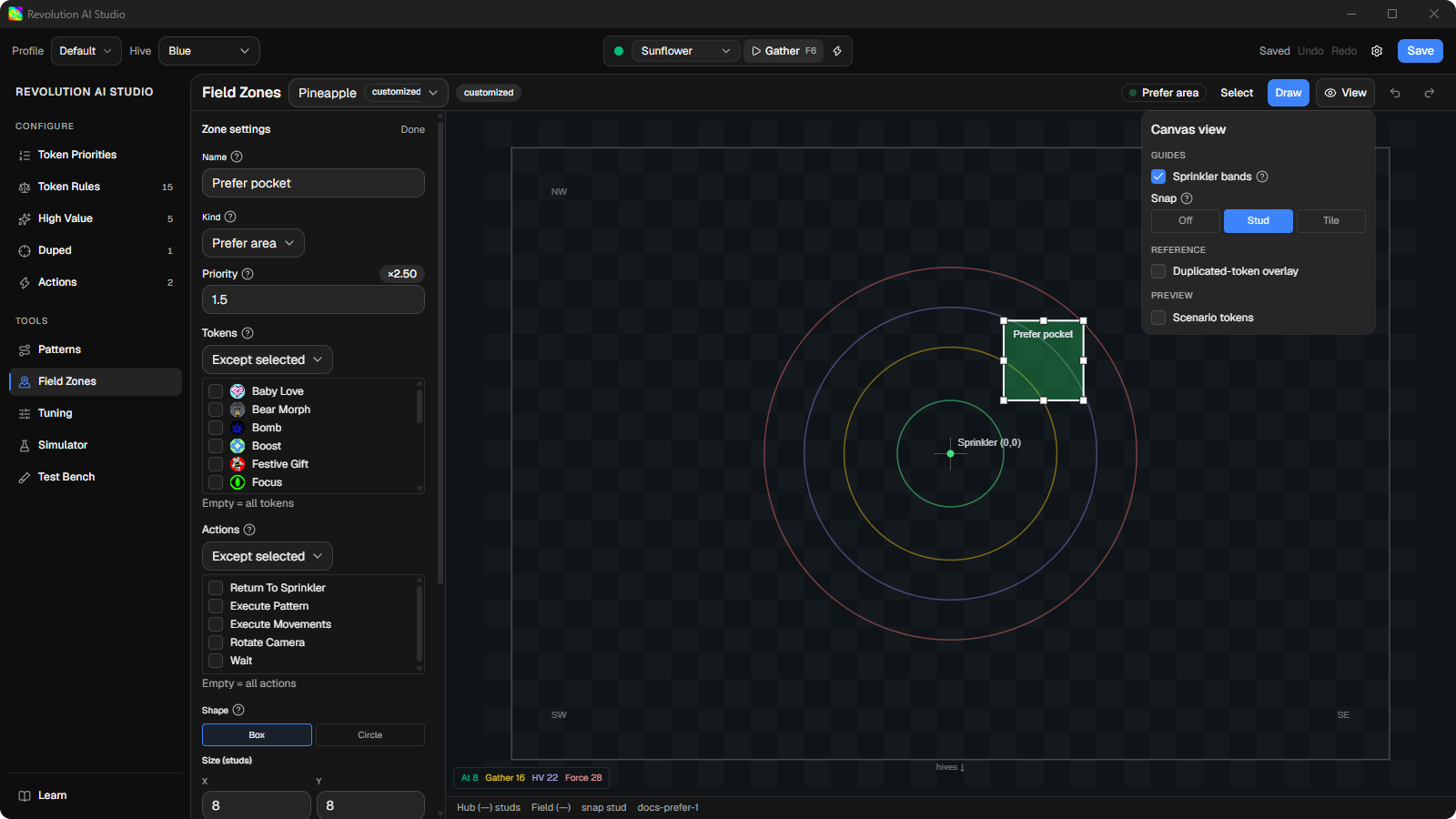This screenshot has height=819, width=1456.
Task: Click the help icon next to Tokens
Action: [x=248, y=333]
